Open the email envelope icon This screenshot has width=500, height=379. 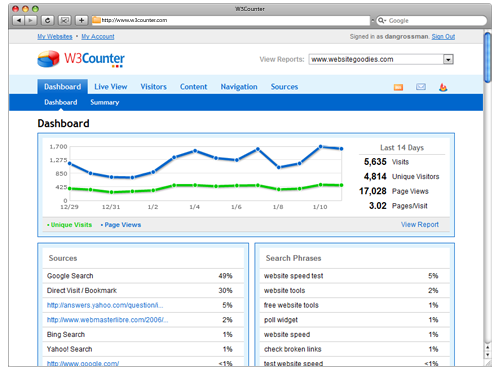421,87
